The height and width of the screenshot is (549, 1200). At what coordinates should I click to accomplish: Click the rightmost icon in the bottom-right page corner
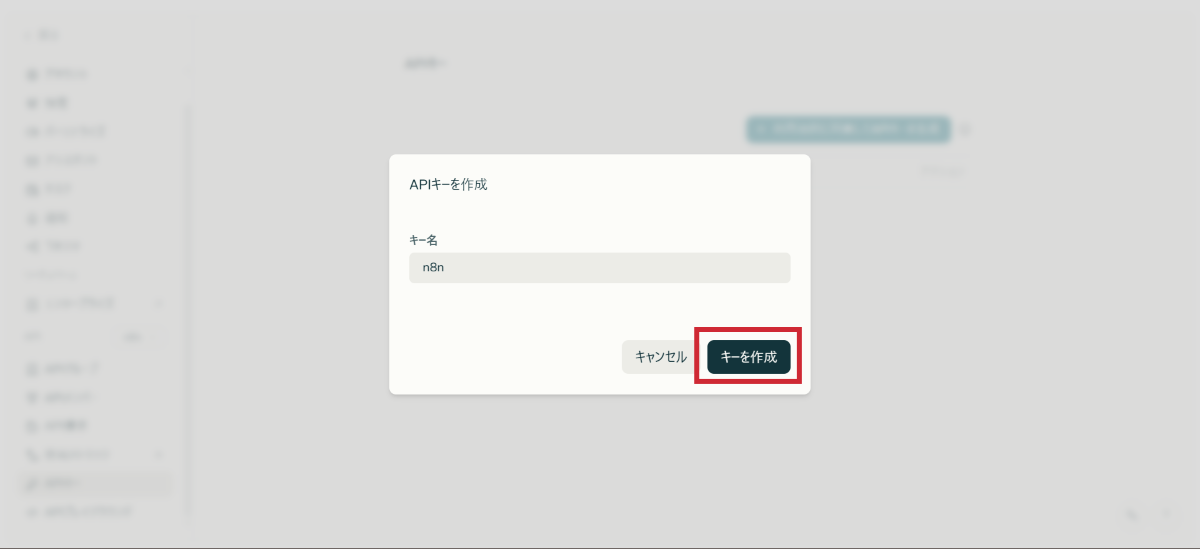(1166, 514)
